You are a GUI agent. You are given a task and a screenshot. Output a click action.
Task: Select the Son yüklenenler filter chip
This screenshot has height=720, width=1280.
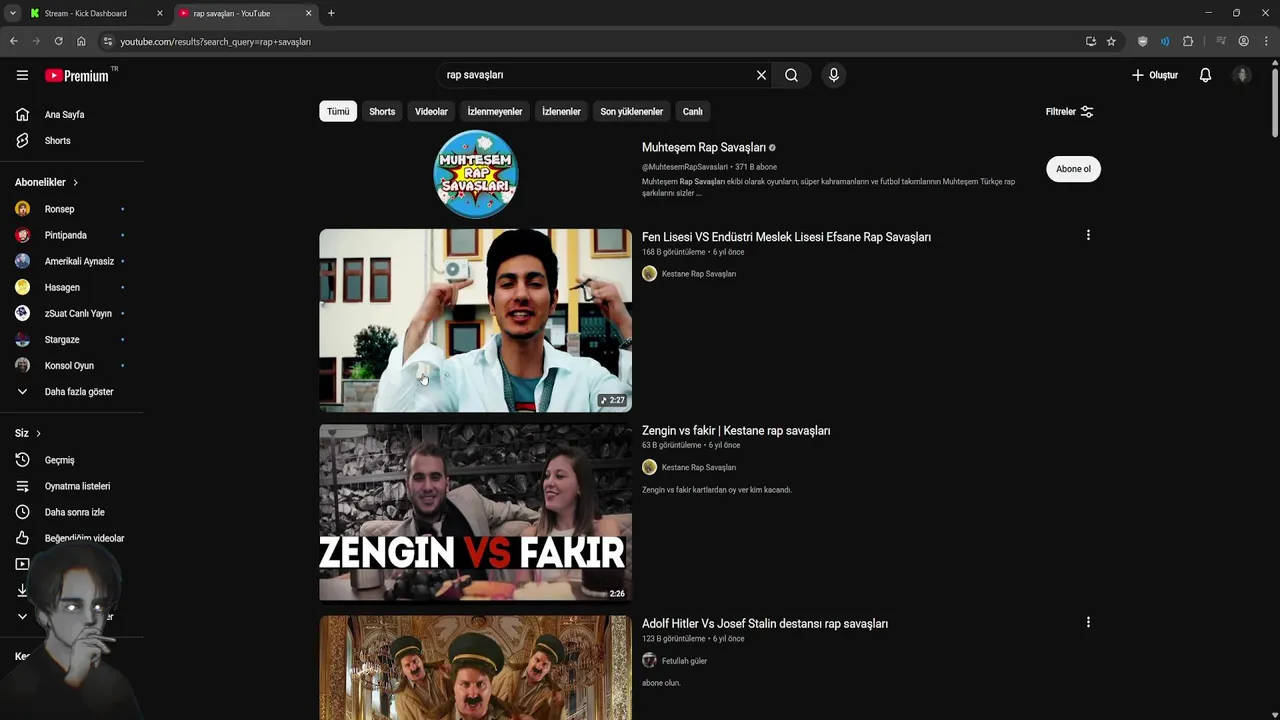[631, 112]
